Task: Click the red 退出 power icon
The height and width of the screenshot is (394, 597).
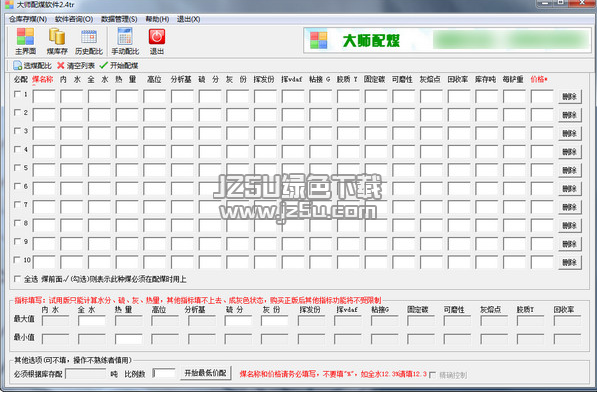Action: [156, 37]
